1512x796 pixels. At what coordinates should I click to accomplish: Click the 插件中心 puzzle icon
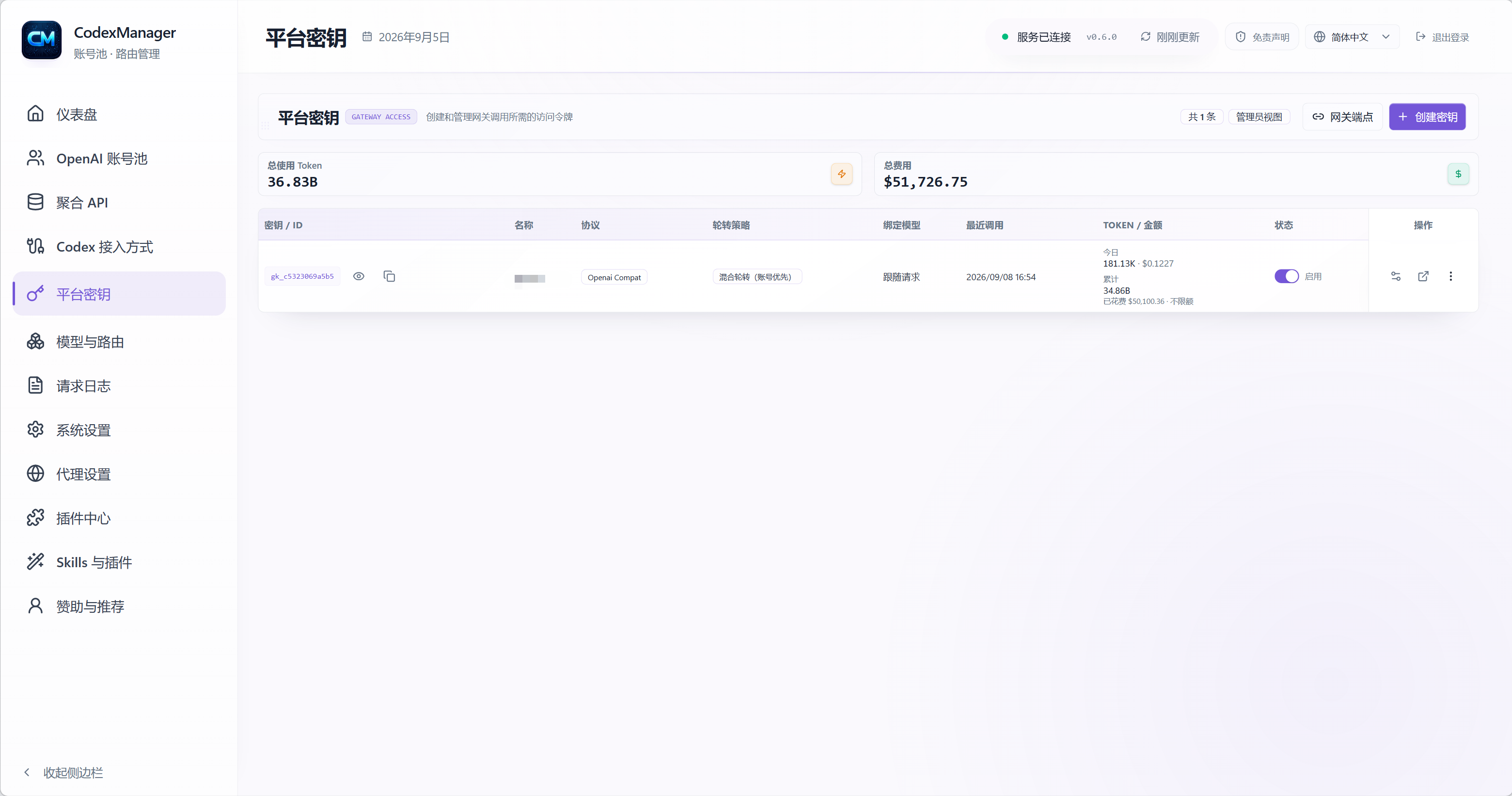35,518
